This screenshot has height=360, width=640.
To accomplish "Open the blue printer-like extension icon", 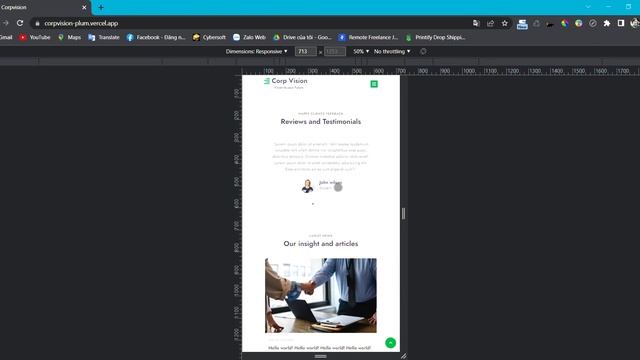I will coord(522,24).
